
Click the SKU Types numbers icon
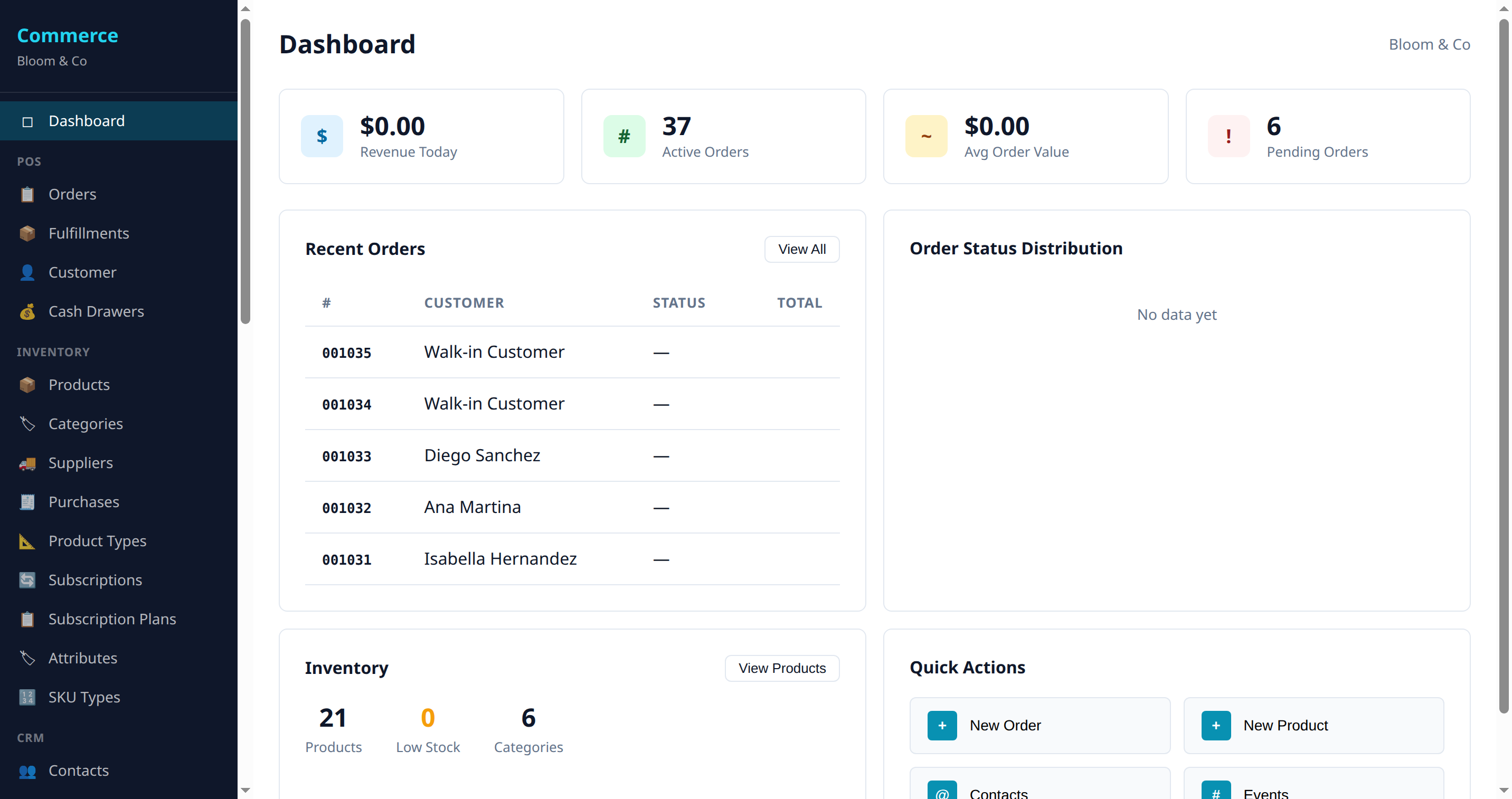27,697
